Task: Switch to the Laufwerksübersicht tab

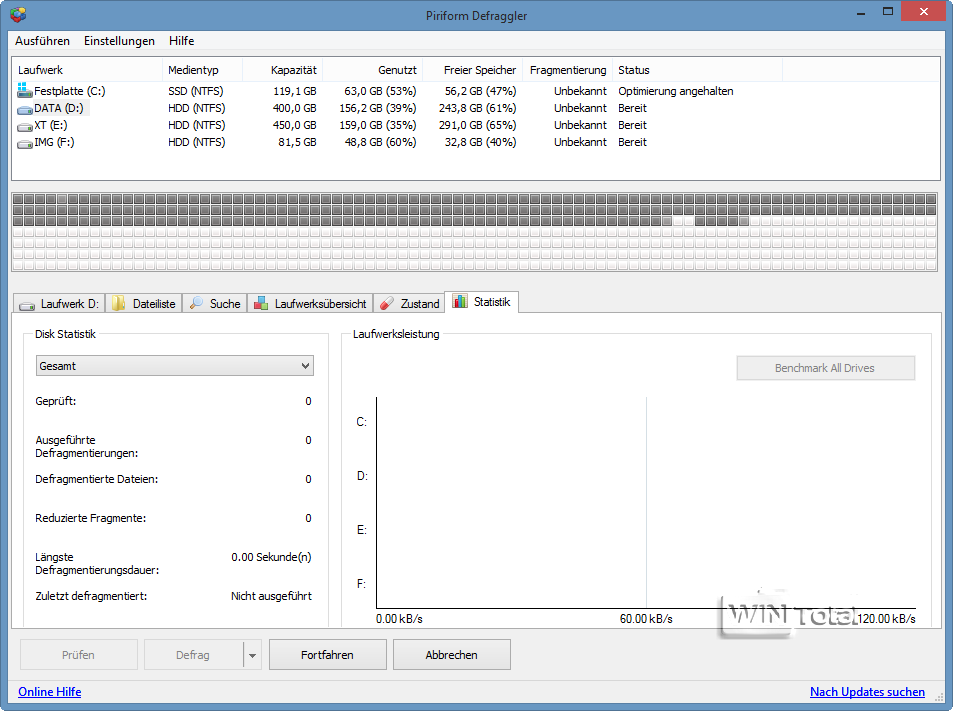Action: pos(310,303)
